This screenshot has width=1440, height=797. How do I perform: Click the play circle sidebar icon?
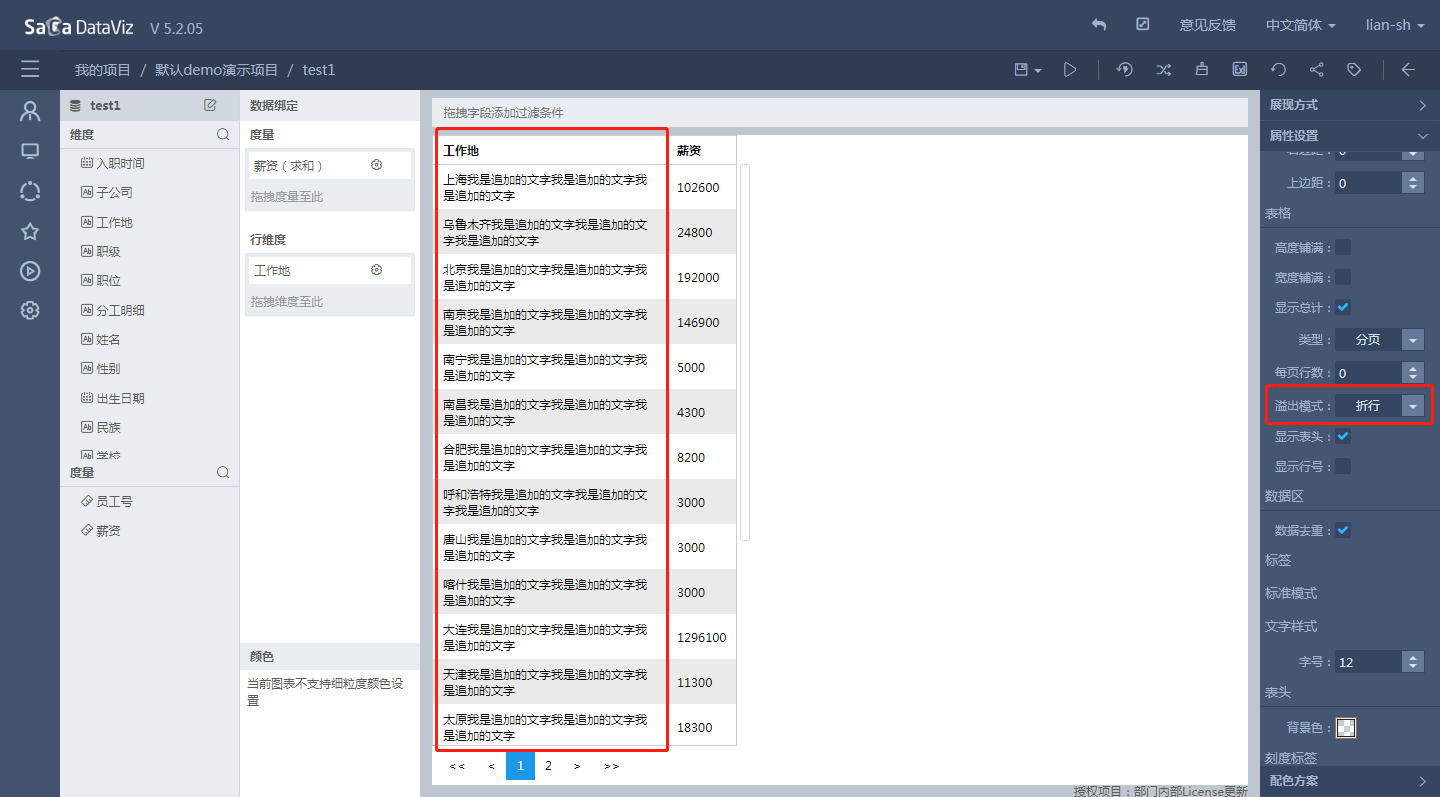(x=30, y=270)
